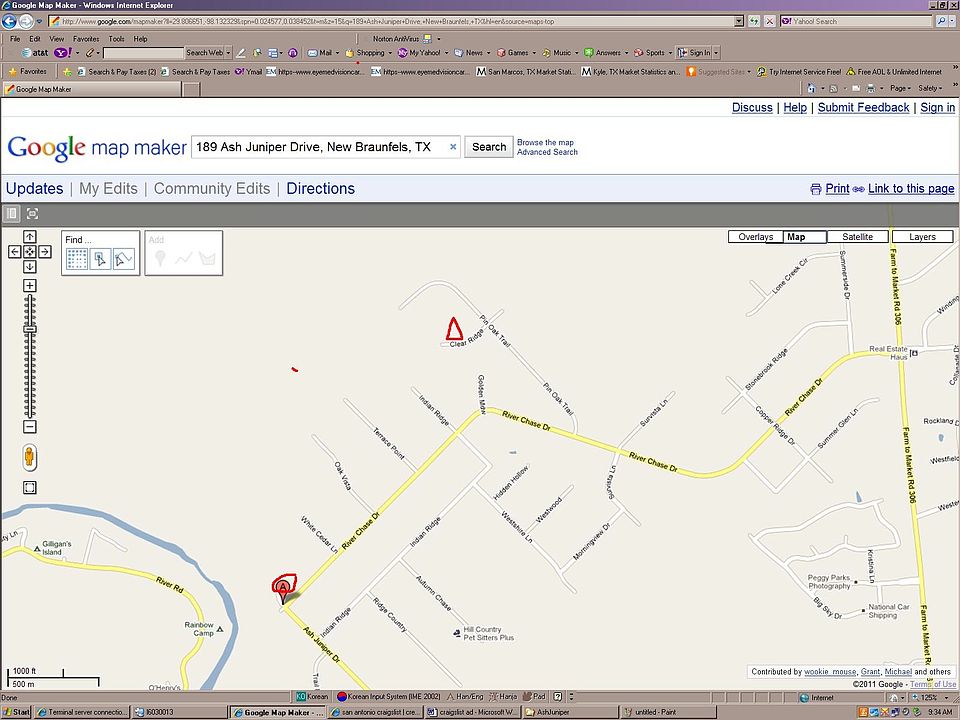
Task: Open the address bar dropdown
Action: click(739, 21)
